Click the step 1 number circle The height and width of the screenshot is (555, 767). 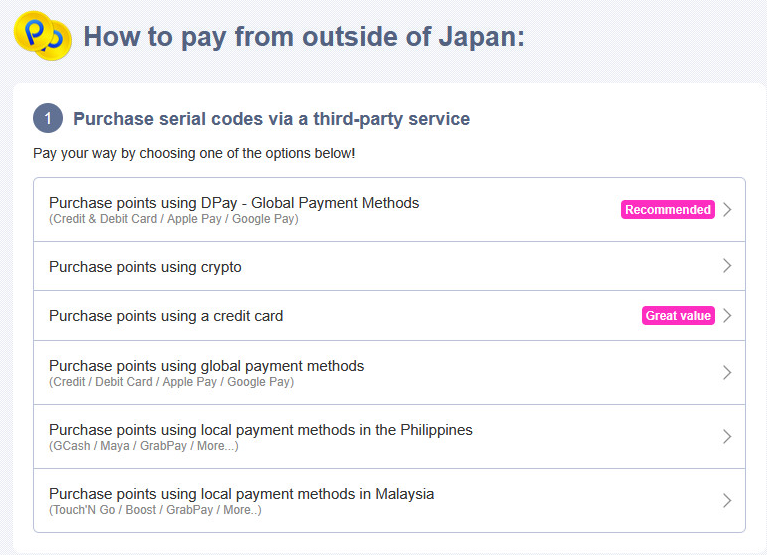[48, 119]
